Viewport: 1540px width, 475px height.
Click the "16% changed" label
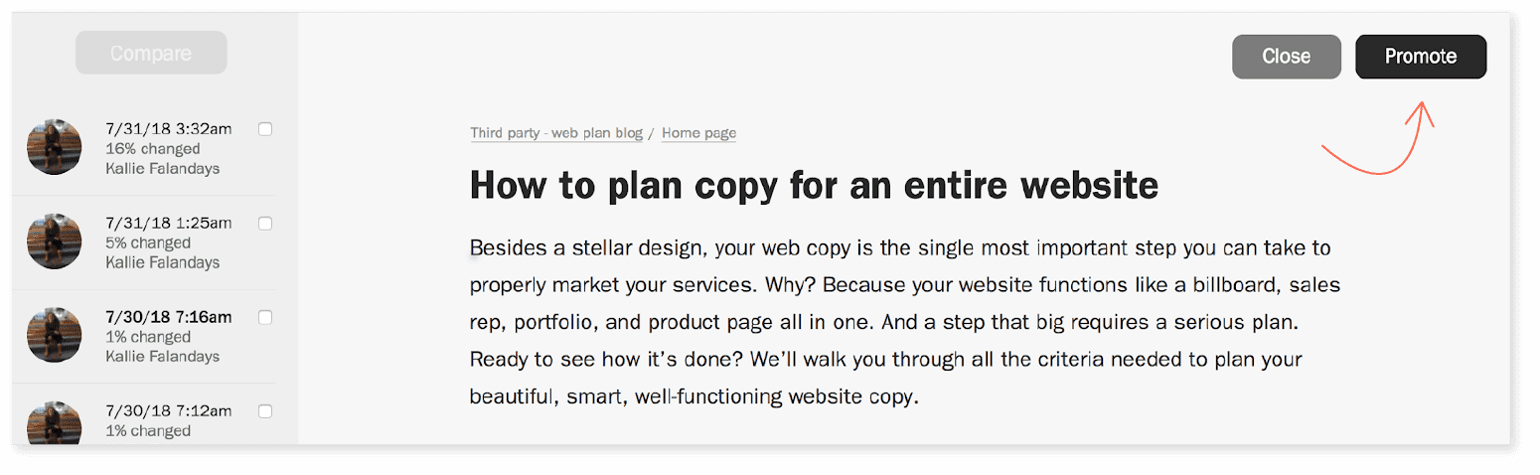[x=147, y=148]
